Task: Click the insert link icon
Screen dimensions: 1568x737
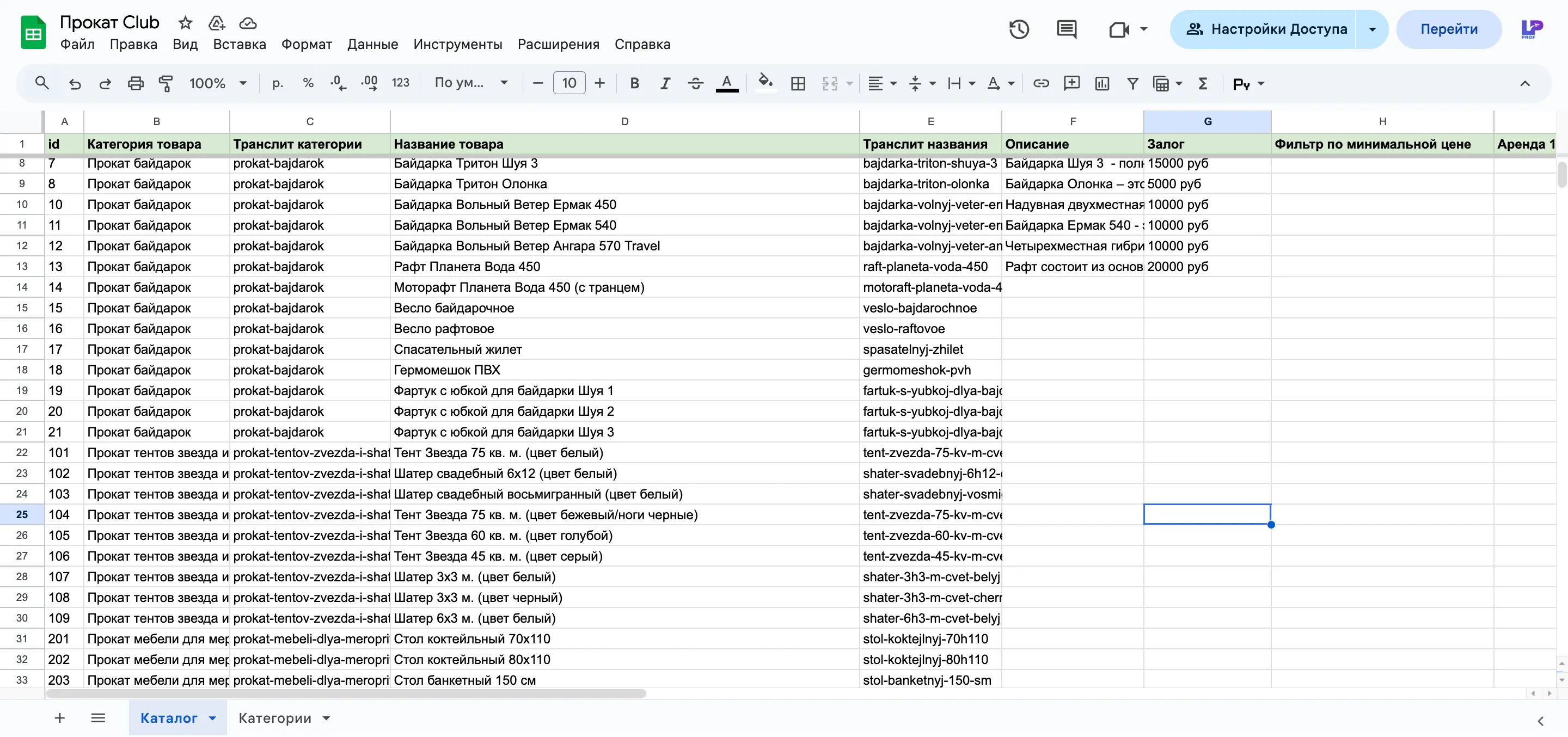Action: (x=1041, y=83)
